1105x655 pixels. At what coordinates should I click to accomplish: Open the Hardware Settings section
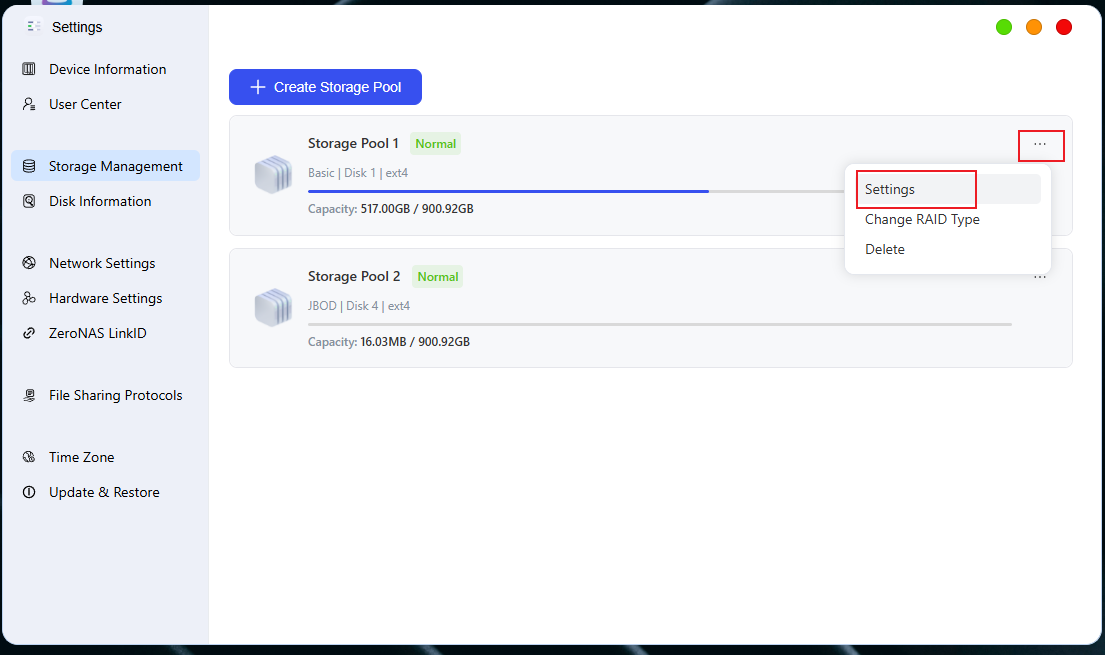point(106,298)
